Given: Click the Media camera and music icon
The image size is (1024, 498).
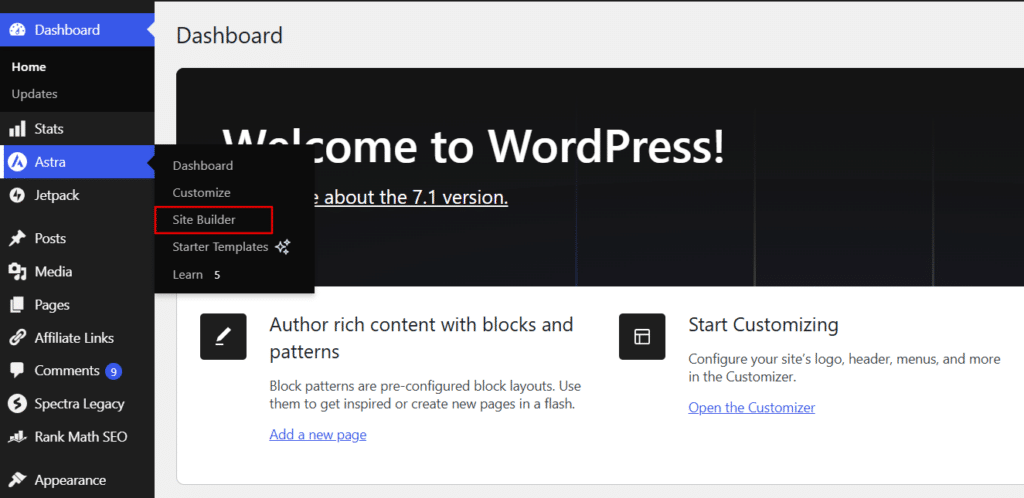Looking at the screenshot, I should click(18, 272).
